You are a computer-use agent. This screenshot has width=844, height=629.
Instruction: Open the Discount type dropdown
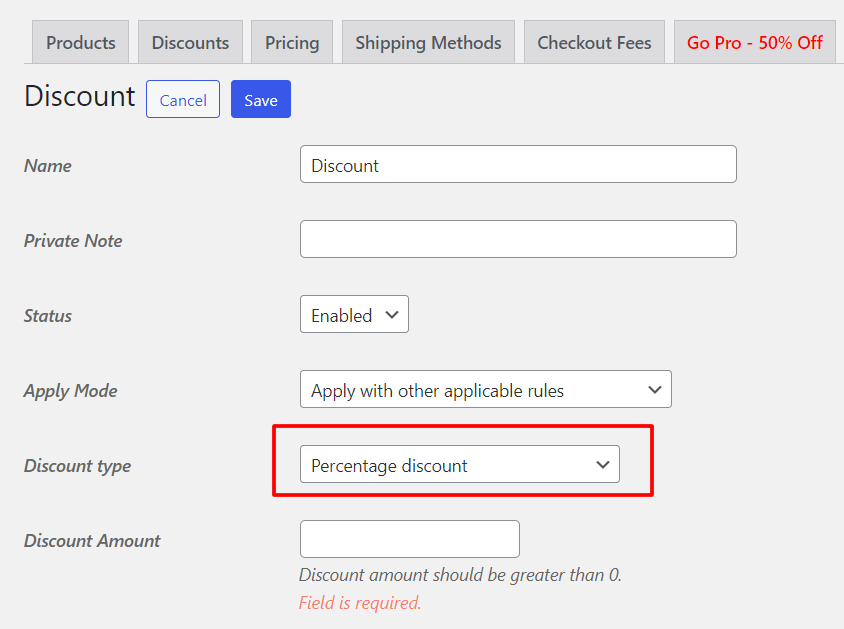click(x=460, y=464)
